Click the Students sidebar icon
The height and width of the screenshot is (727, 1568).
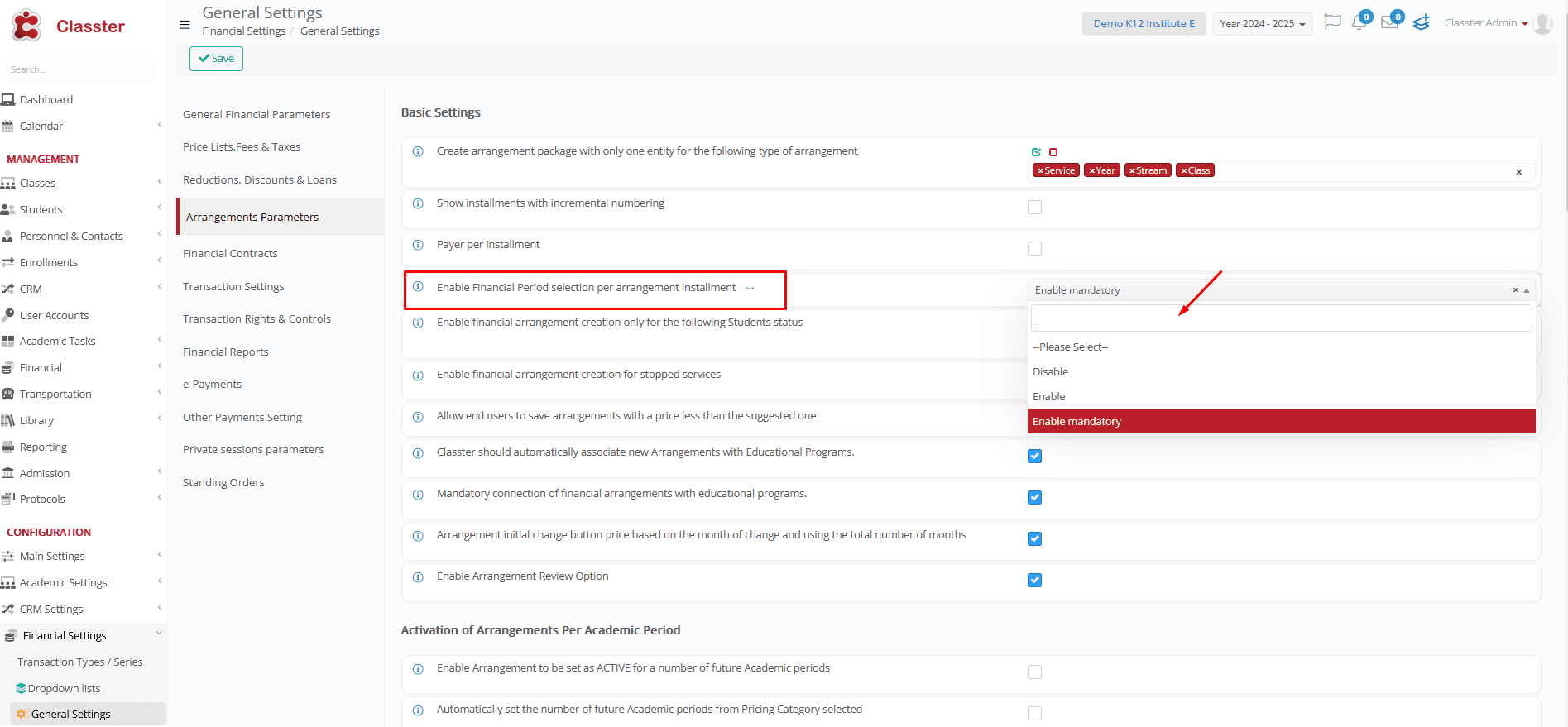coord(8,209)
